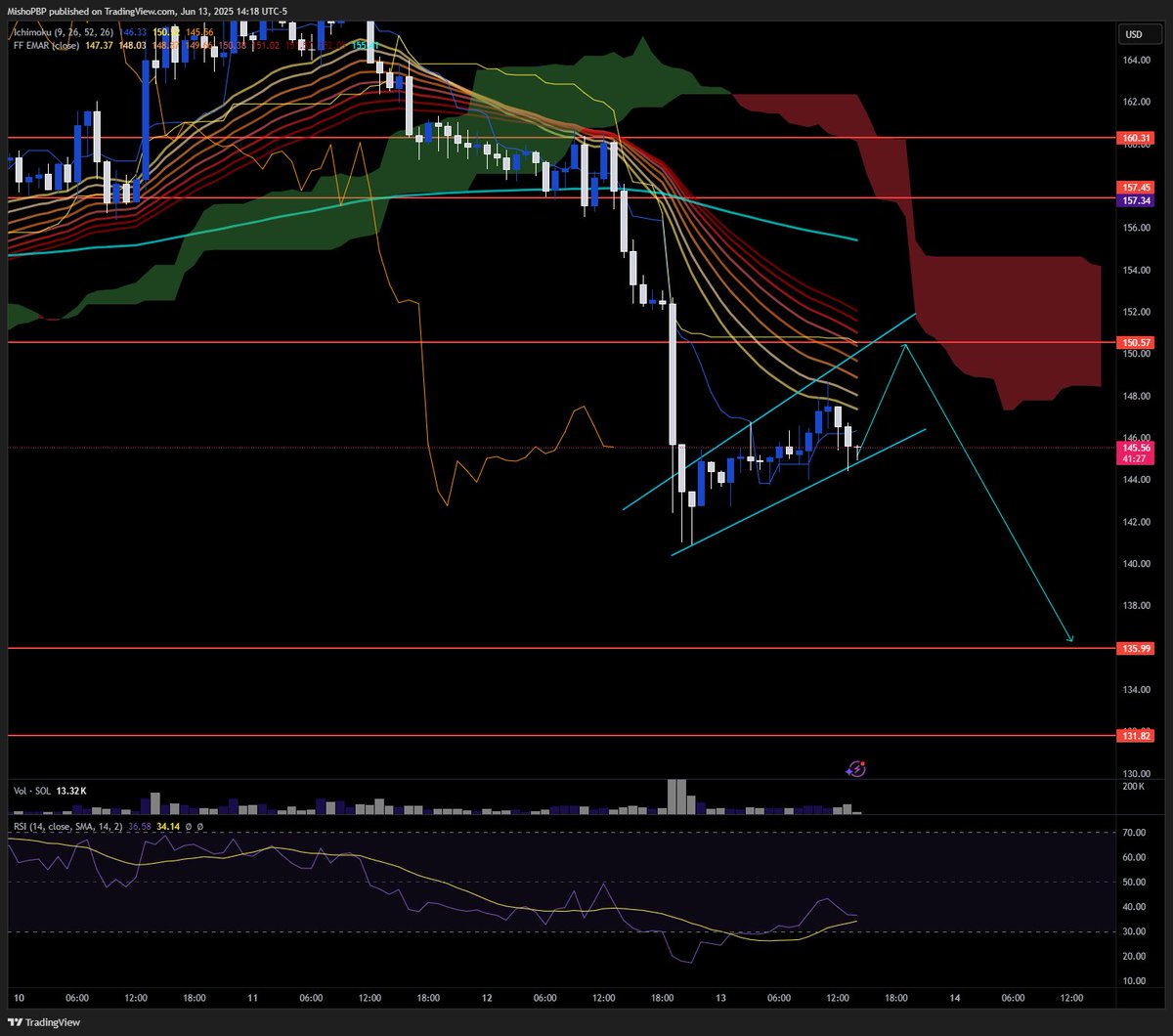
Task: Click the 152.00 price axis value
Action: (1136, 313)
